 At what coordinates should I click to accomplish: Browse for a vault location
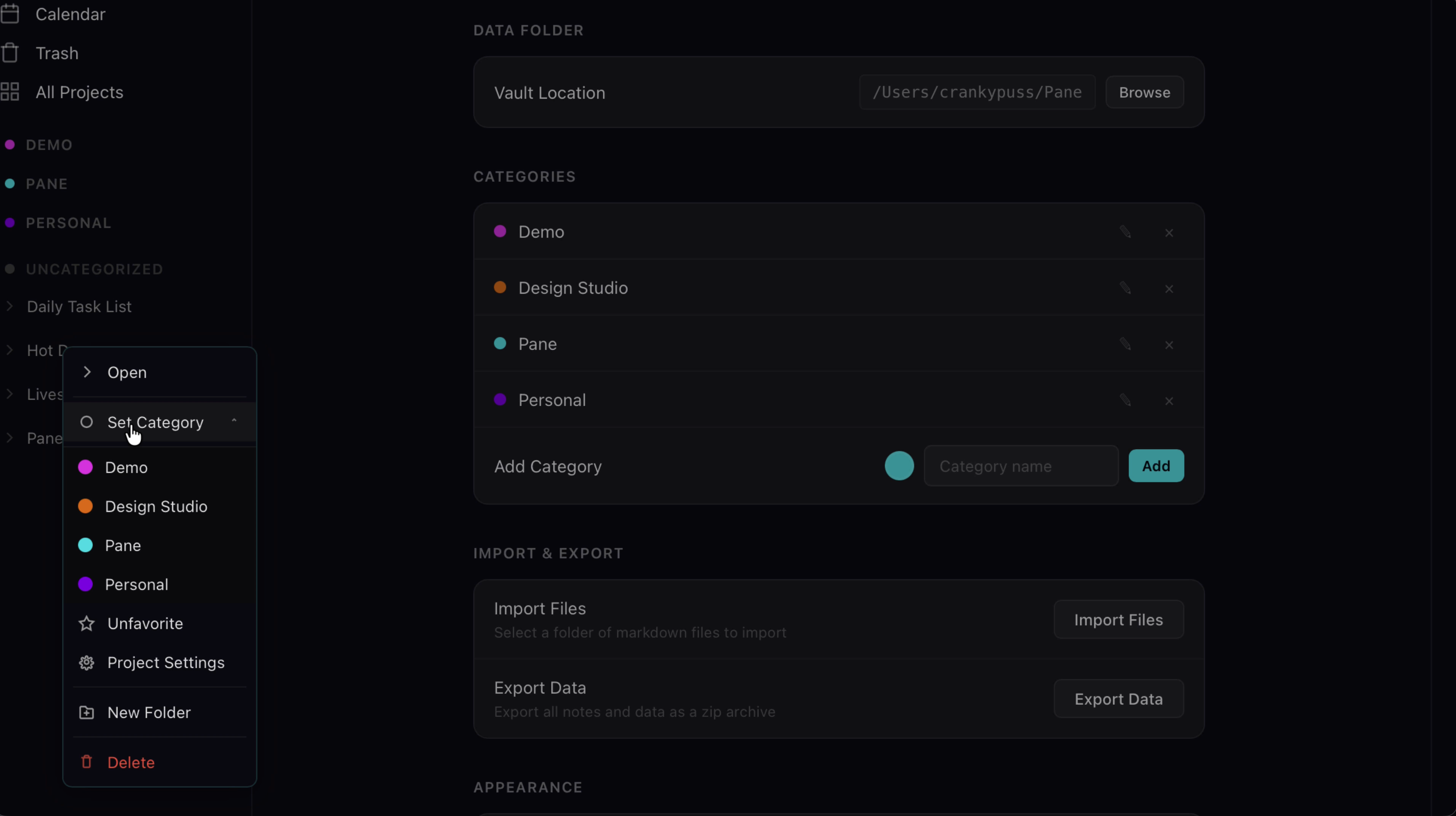tap(1145, 92)
